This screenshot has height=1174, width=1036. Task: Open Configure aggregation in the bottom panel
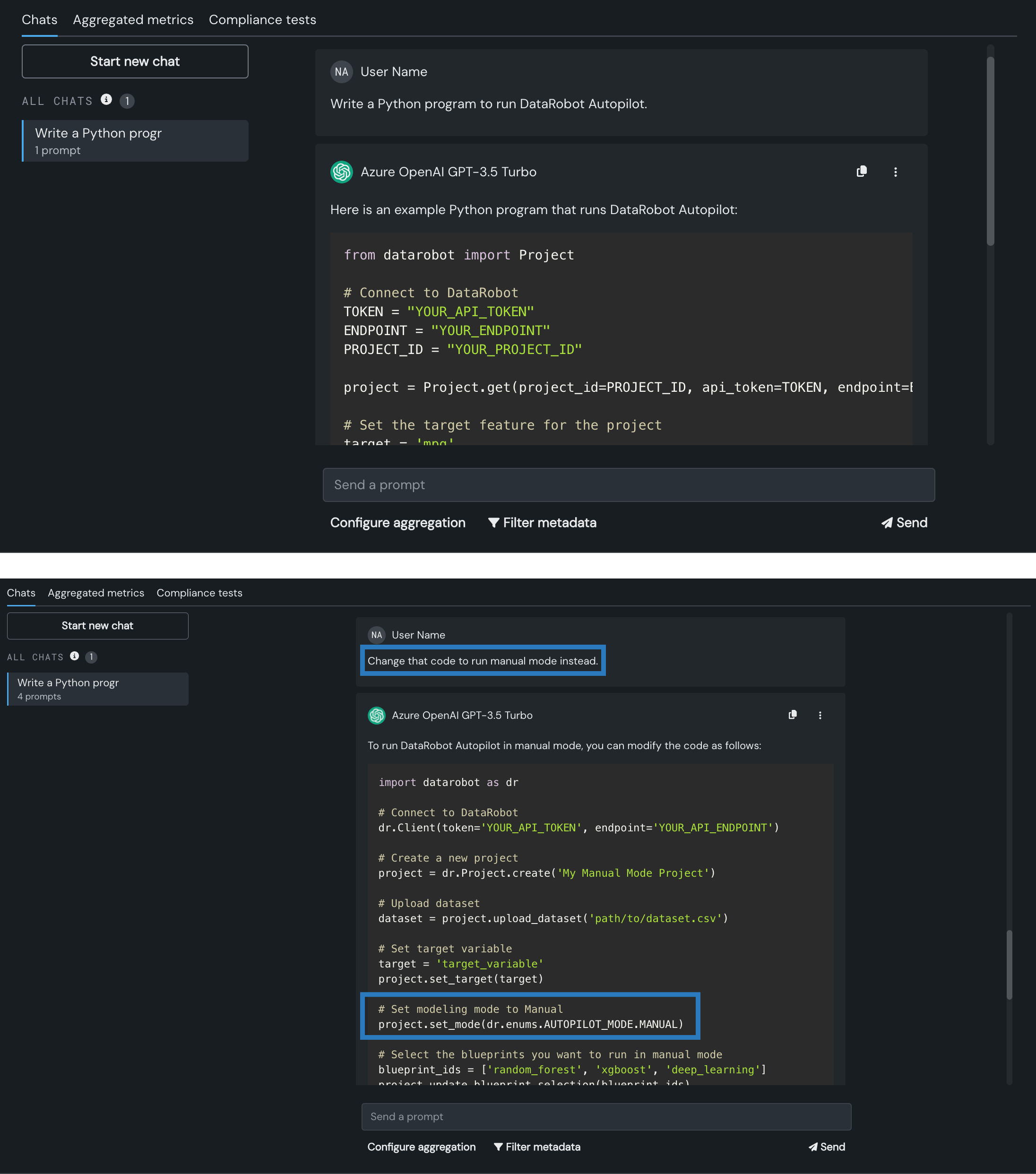coord(422,1147)
